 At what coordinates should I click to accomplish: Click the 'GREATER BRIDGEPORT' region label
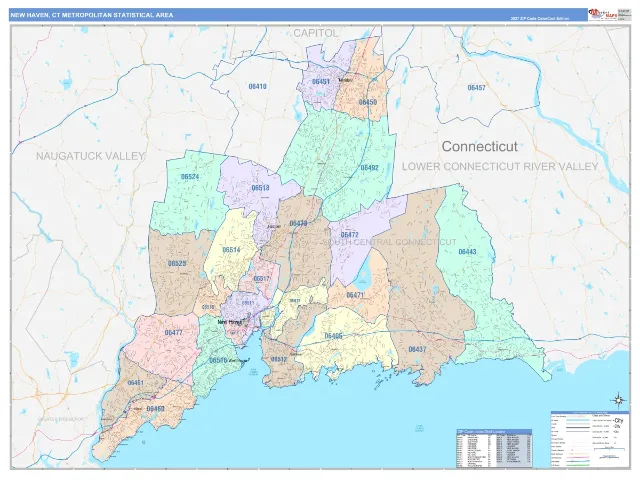coord(60,419)
